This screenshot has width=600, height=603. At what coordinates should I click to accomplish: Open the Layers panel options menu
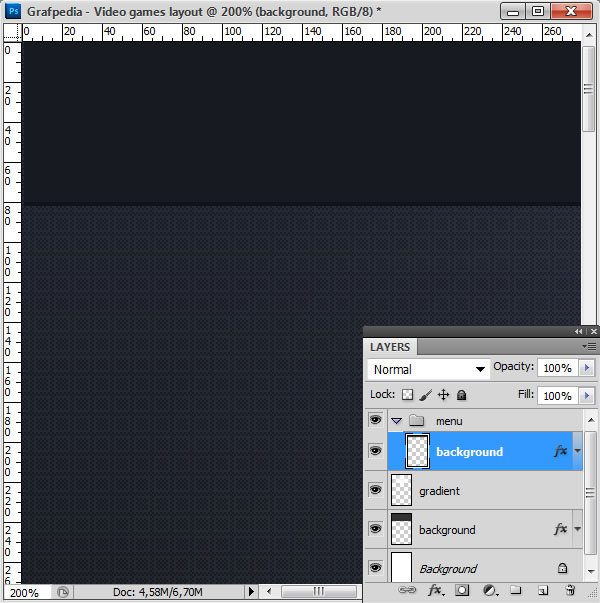pos(590,346)
